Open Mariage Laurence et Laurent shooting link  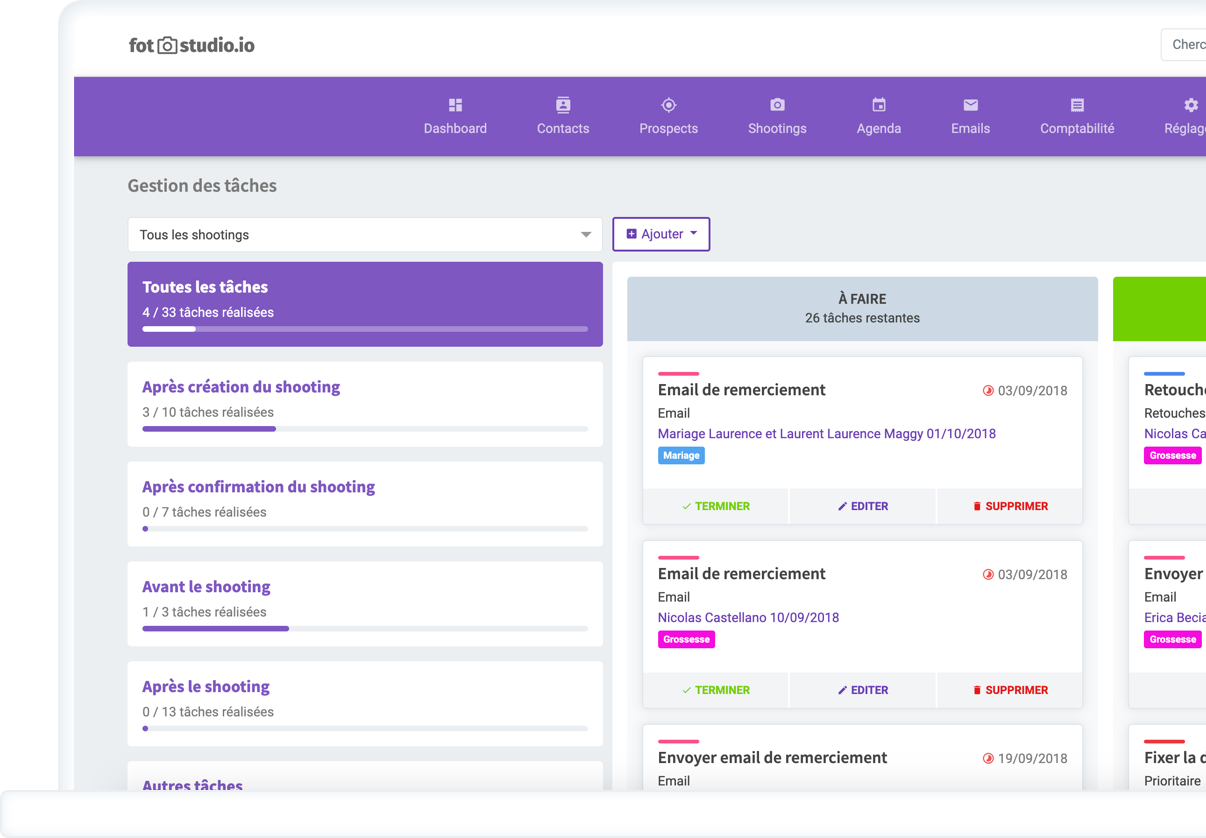coord(826,434)
